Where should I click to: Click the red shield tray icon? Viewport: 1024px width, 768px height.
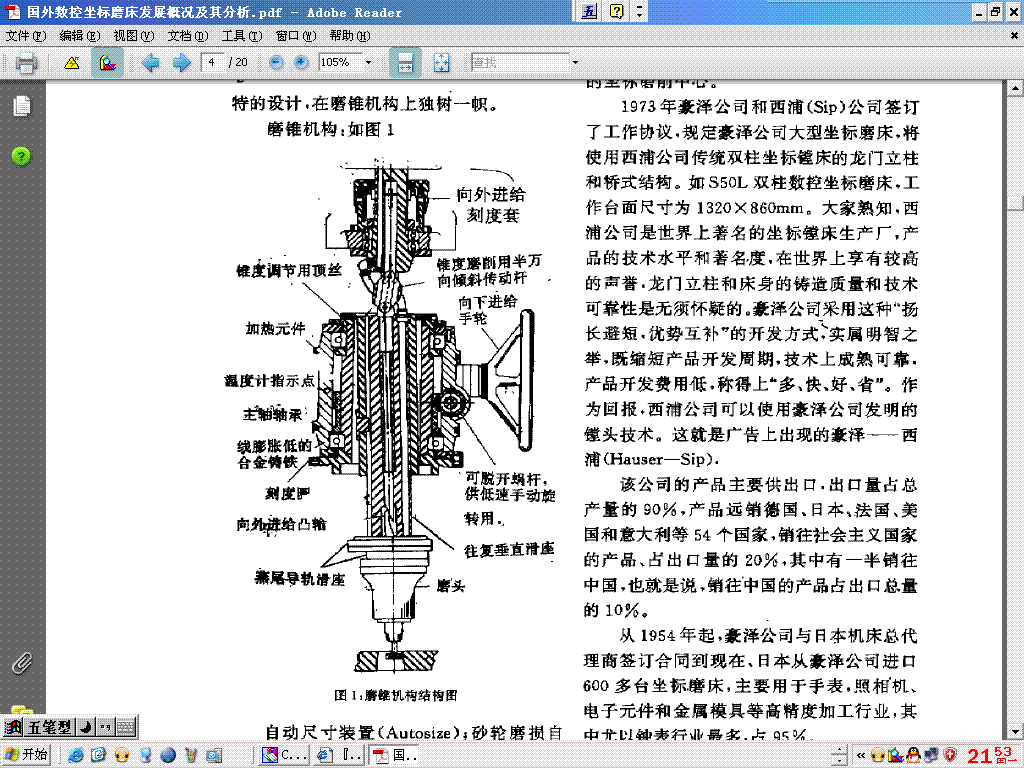(950, 755)
